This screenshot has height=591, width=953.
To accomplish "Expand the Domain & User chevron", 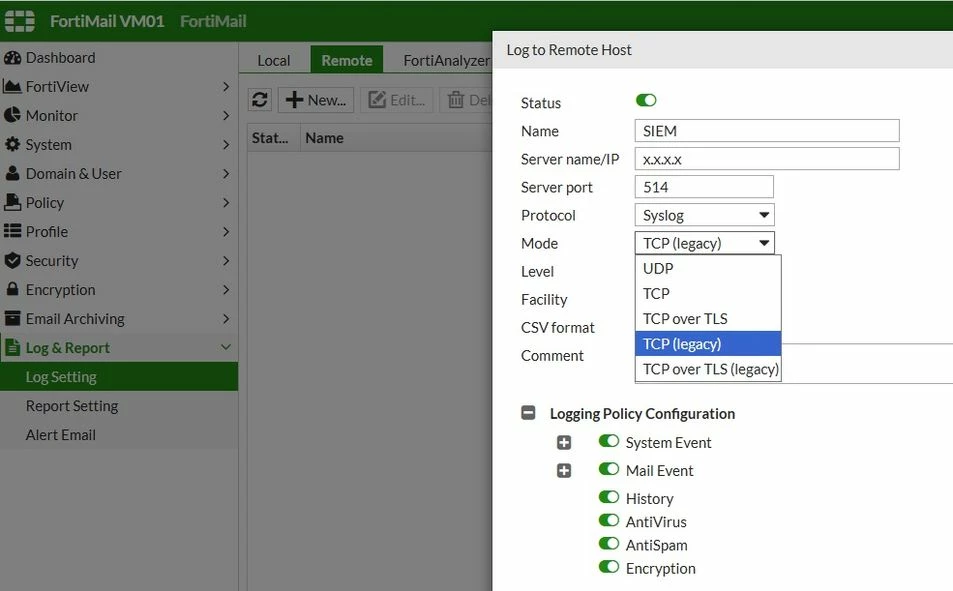I will (226, 173).
